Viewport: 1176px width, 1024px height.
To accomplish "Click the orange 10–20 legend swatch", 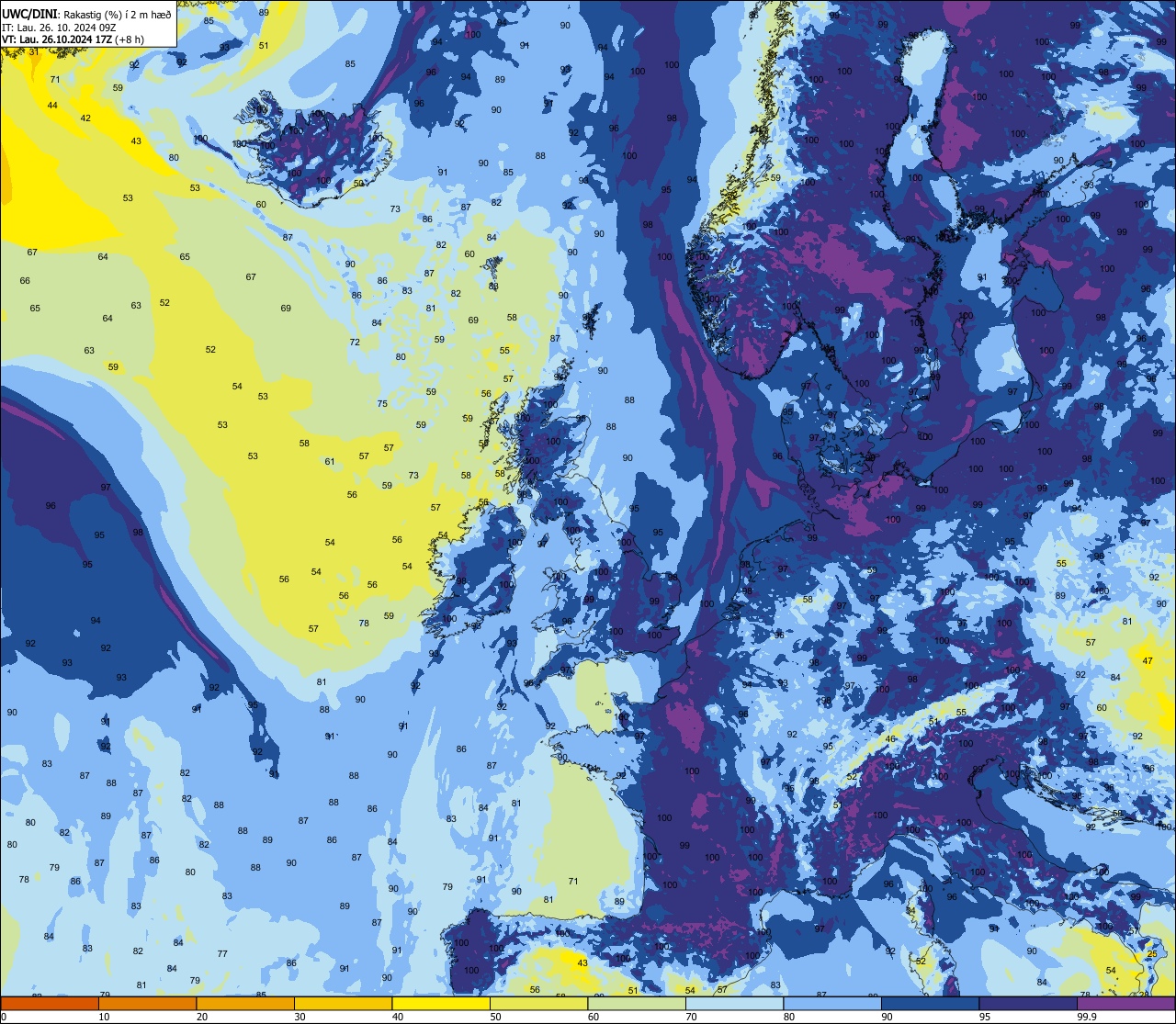I will click(148, 1003).
